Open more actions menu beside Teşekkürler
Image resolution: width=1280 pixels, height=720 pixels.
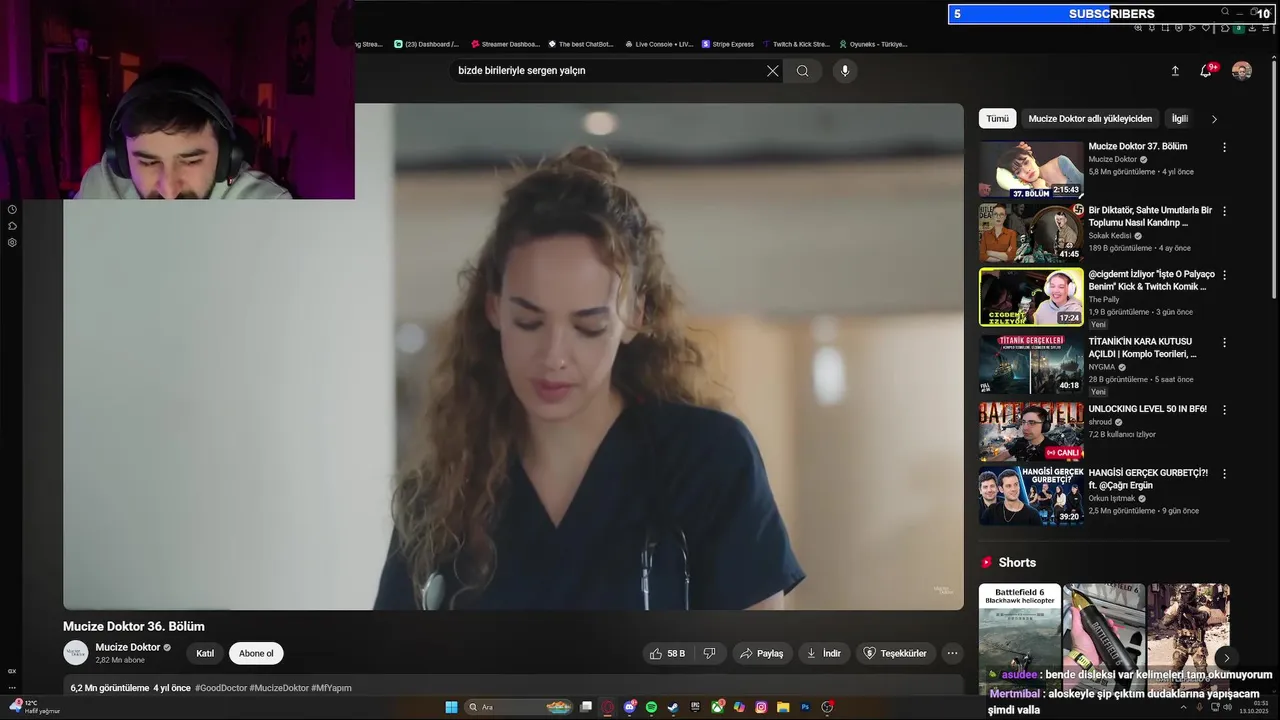[x=952, y=653]
